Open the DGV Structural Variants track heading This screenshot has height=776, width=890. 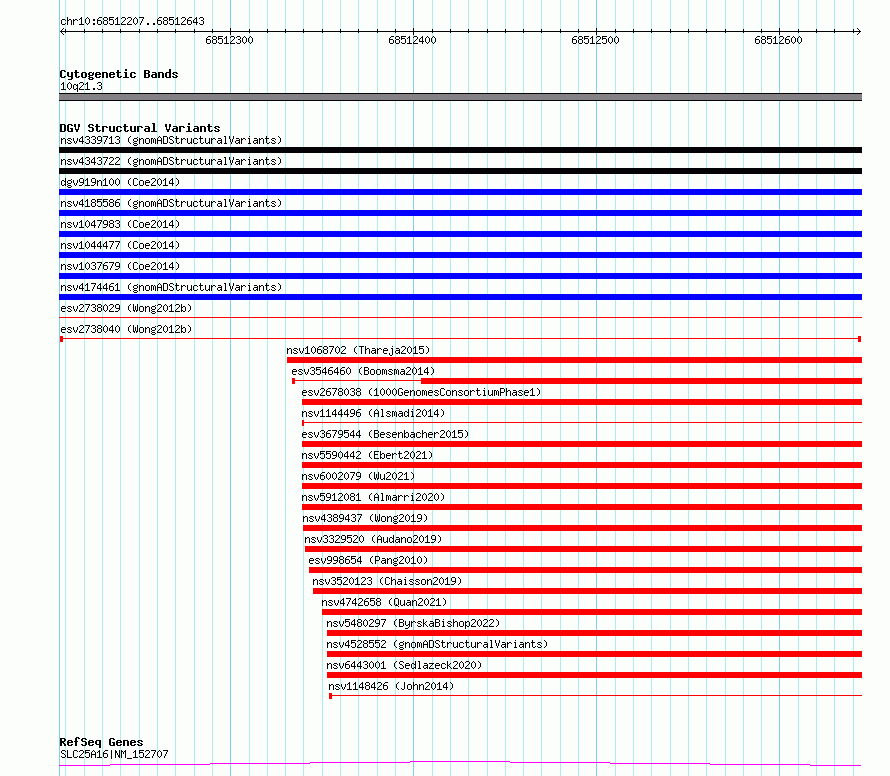tap(140, 128)
